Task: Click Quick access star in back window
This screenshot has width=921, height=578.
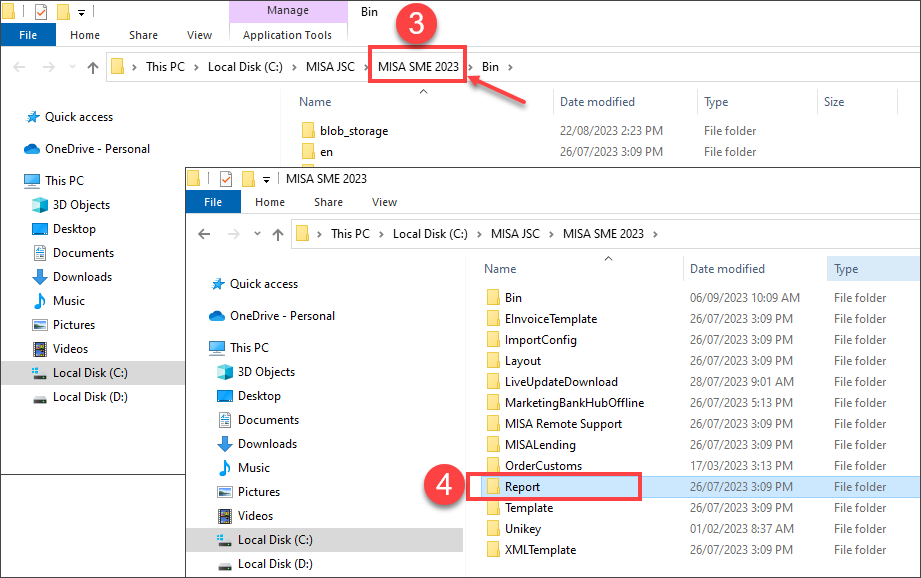Action: coord(32,117)
